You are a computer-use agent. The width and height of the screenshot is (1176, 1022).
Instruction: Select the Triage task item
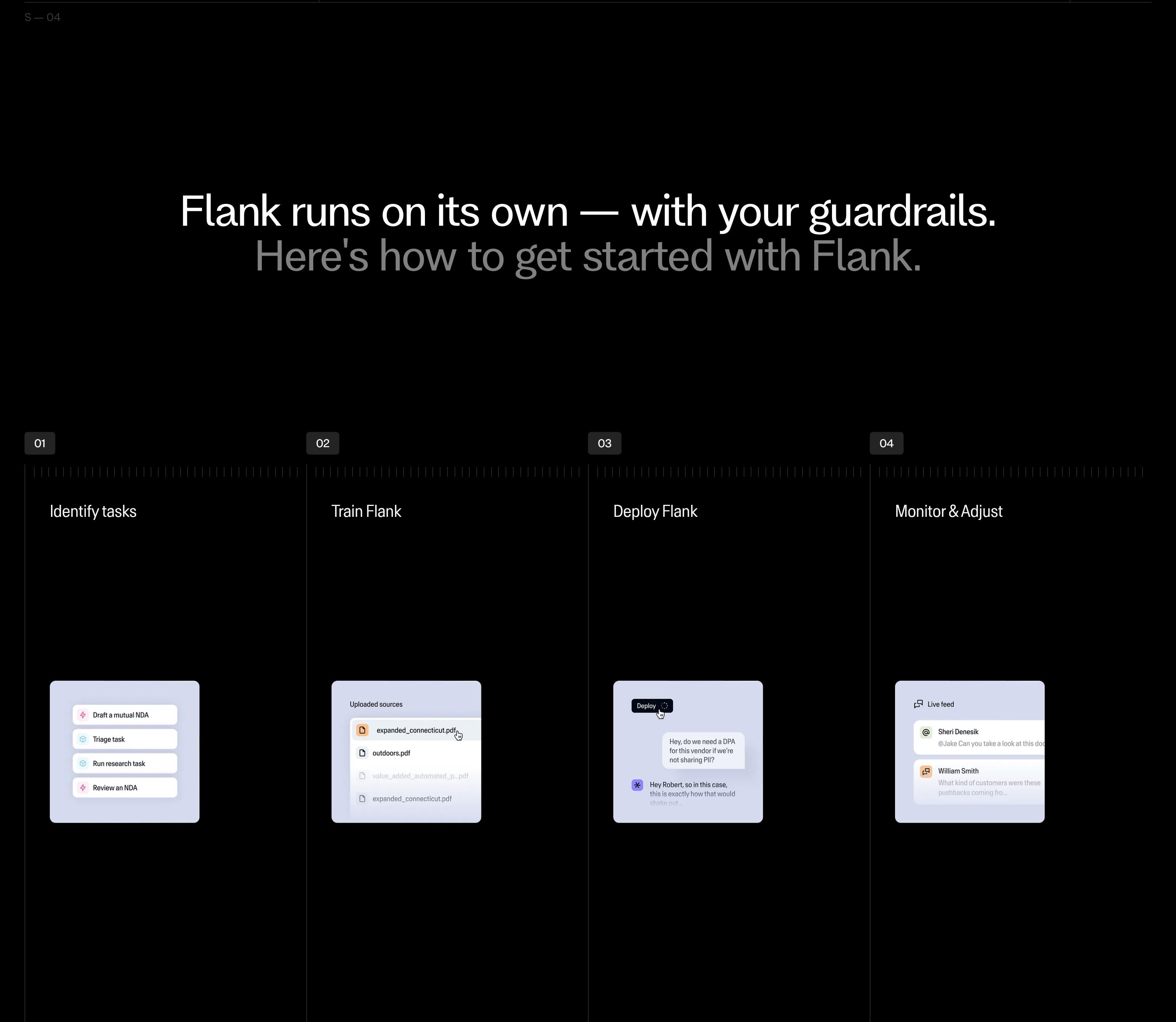(125, 739)
